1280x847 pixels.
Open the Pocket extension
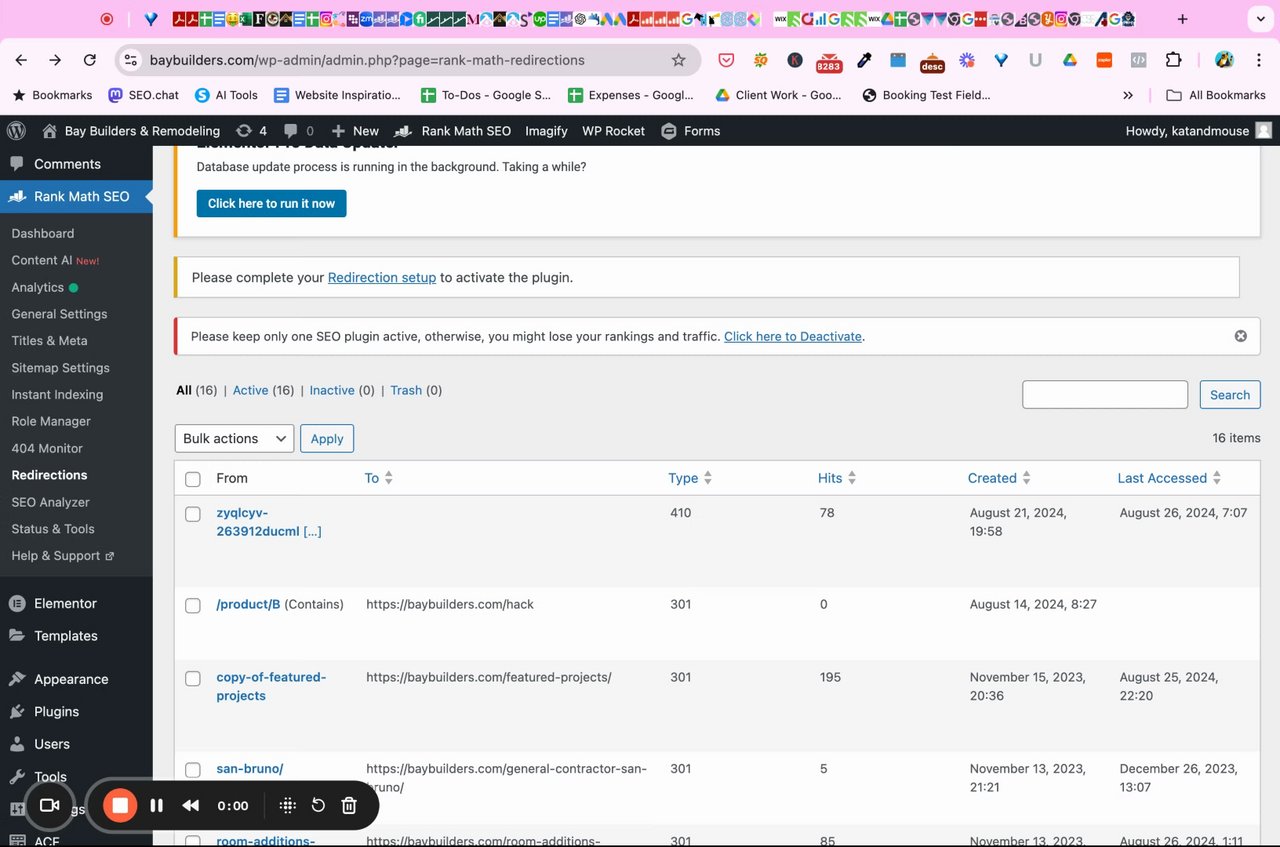(726, 60)
